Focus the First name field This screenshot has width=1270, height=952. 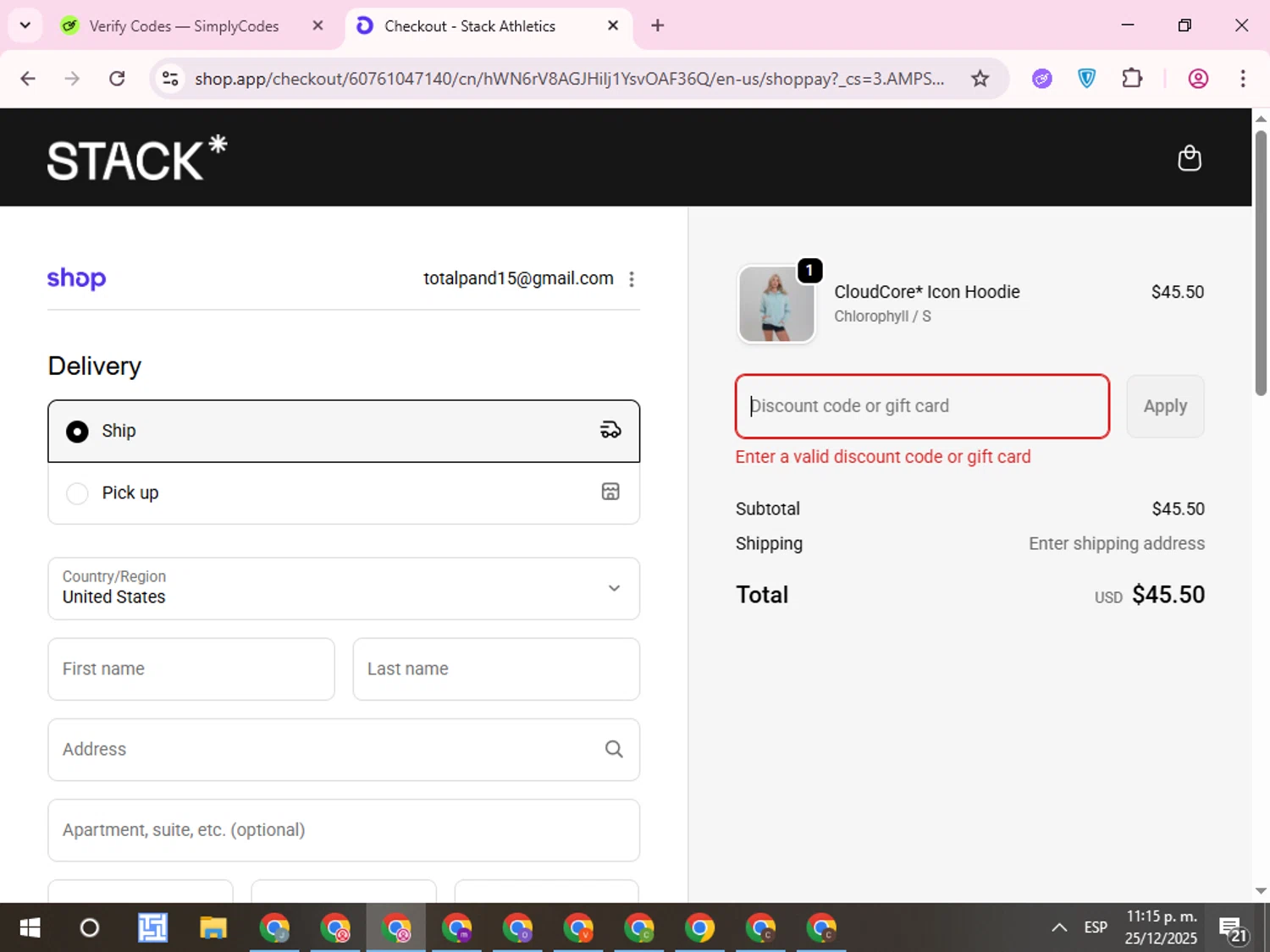191,669
